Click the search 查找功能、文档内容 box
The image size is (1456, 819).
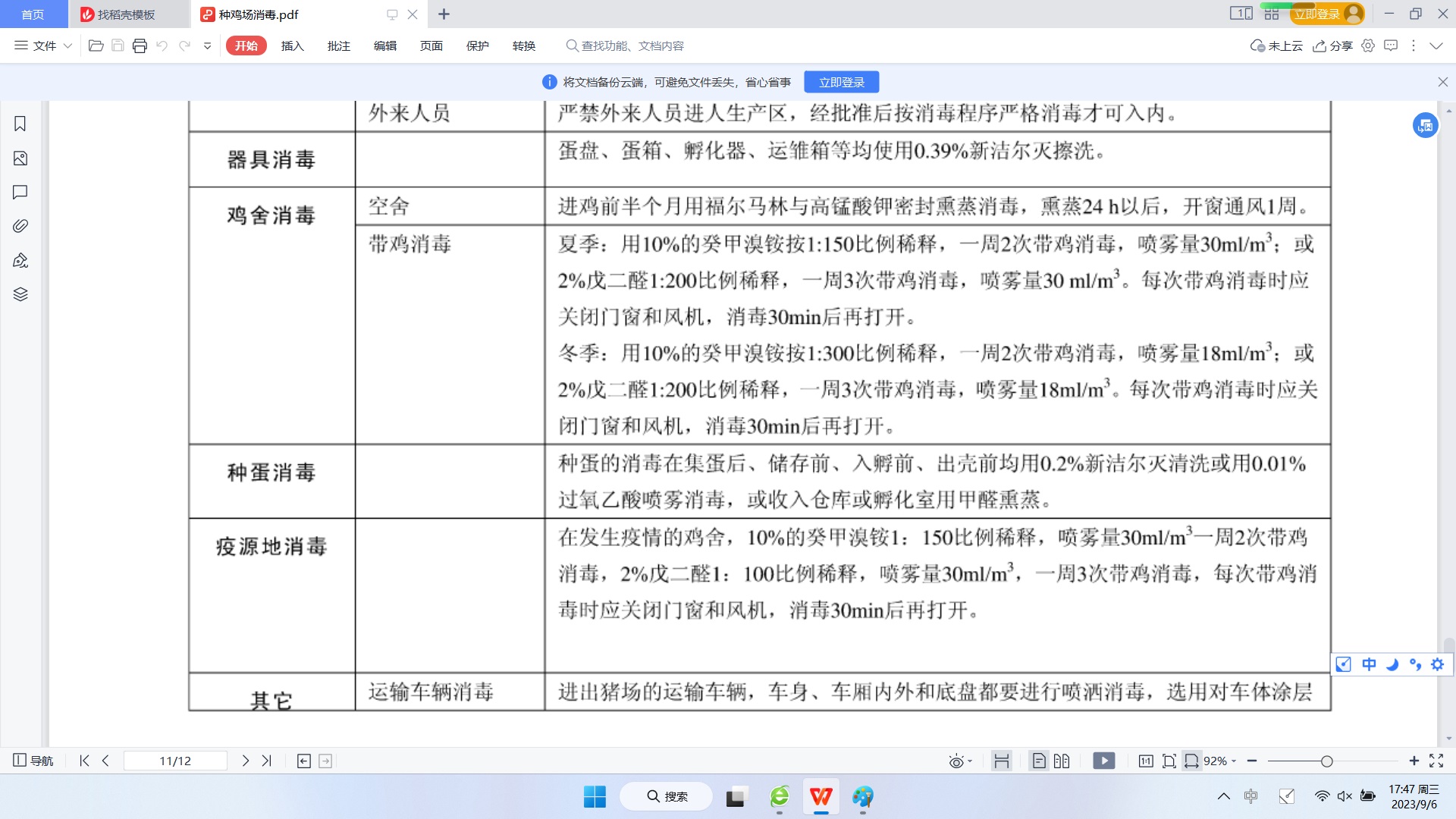(x=626, y=45)
